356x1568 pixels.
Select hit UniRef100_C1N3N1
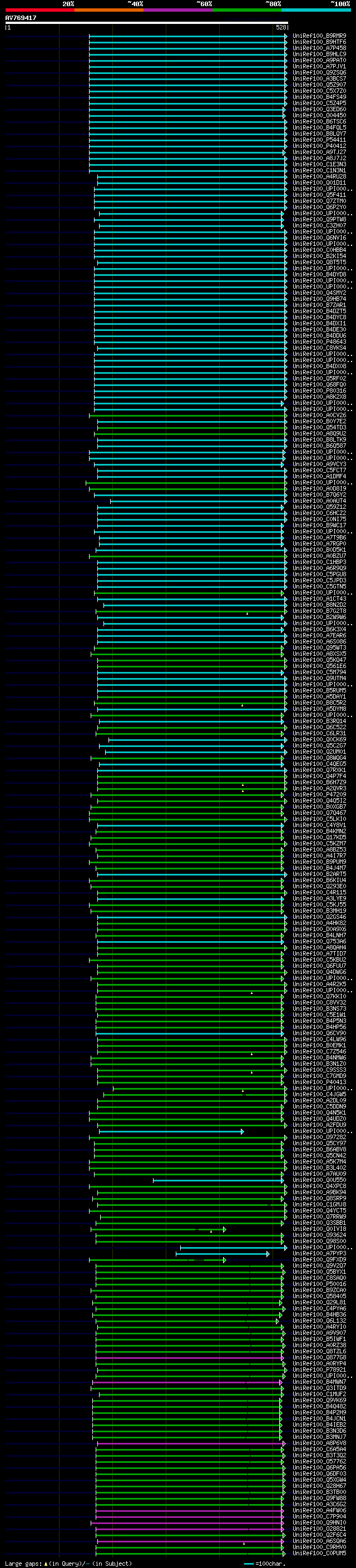tap(319, 170)
